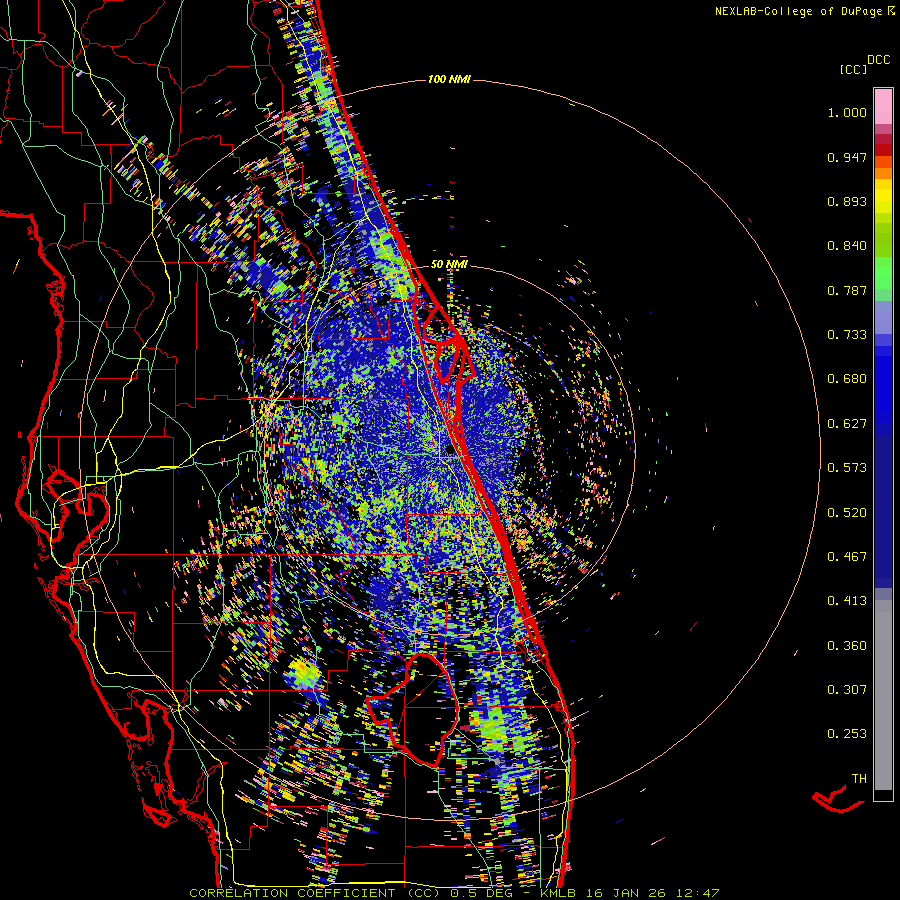This screenshot has width=900, height=900.
Task: Click the 0.413 scale value
Action: [x=847, y=601]
